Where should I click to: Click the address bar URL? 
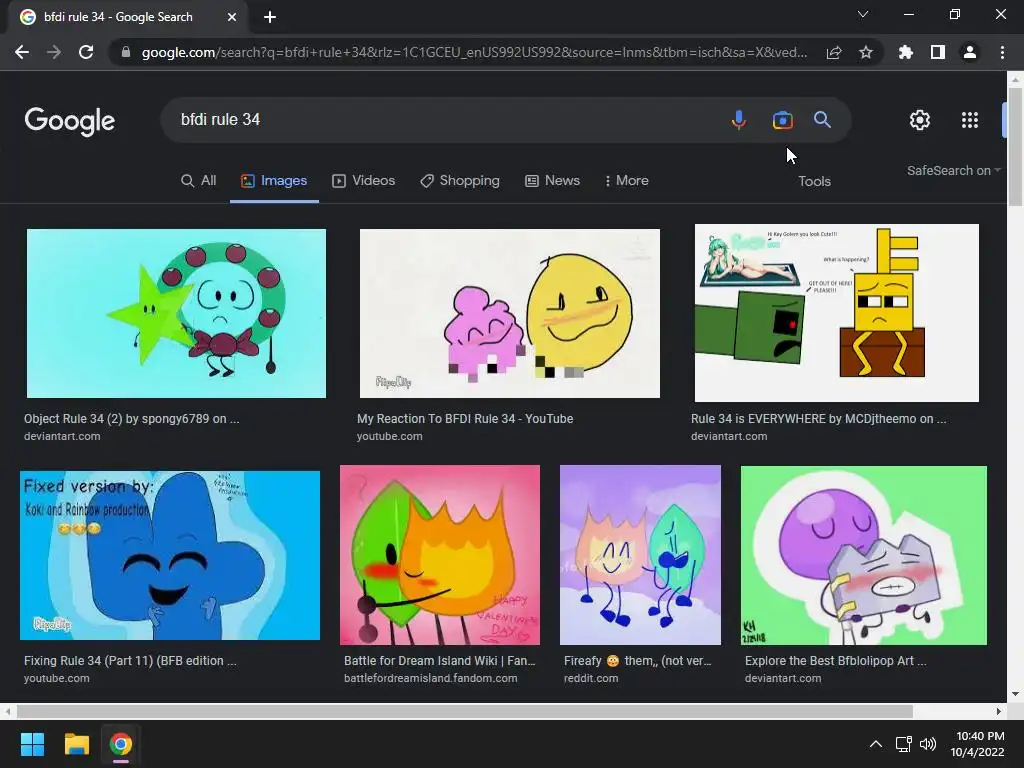475,52
